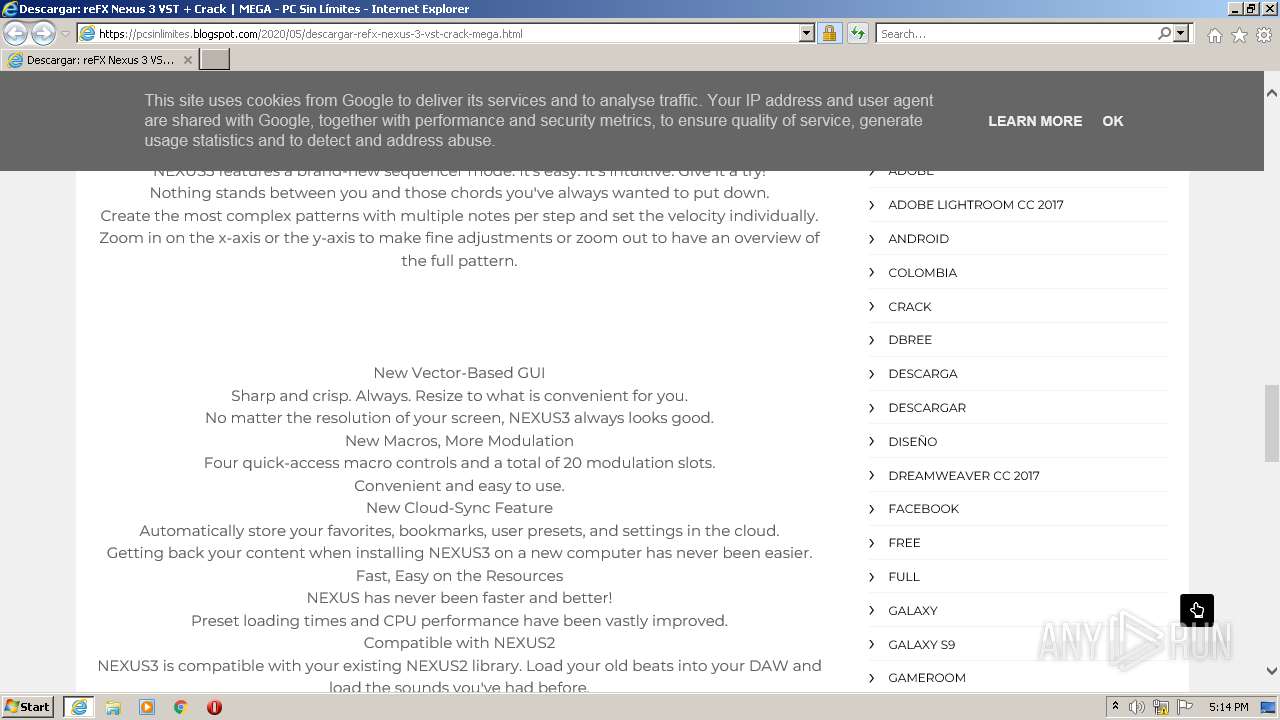Open the GAMEROOM label link
Viewport: 1280px width, 720px height.
click(926, 678)
